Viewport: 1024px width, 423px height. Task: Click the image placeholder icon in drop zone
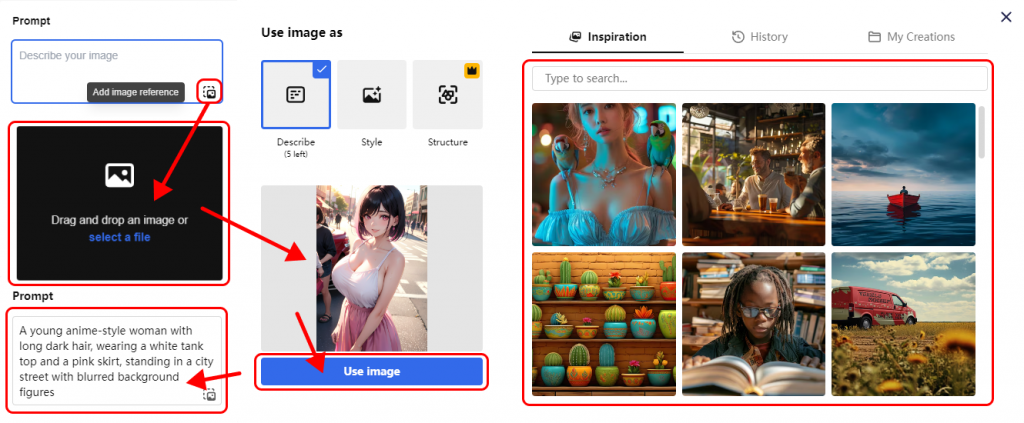(119, 176)
